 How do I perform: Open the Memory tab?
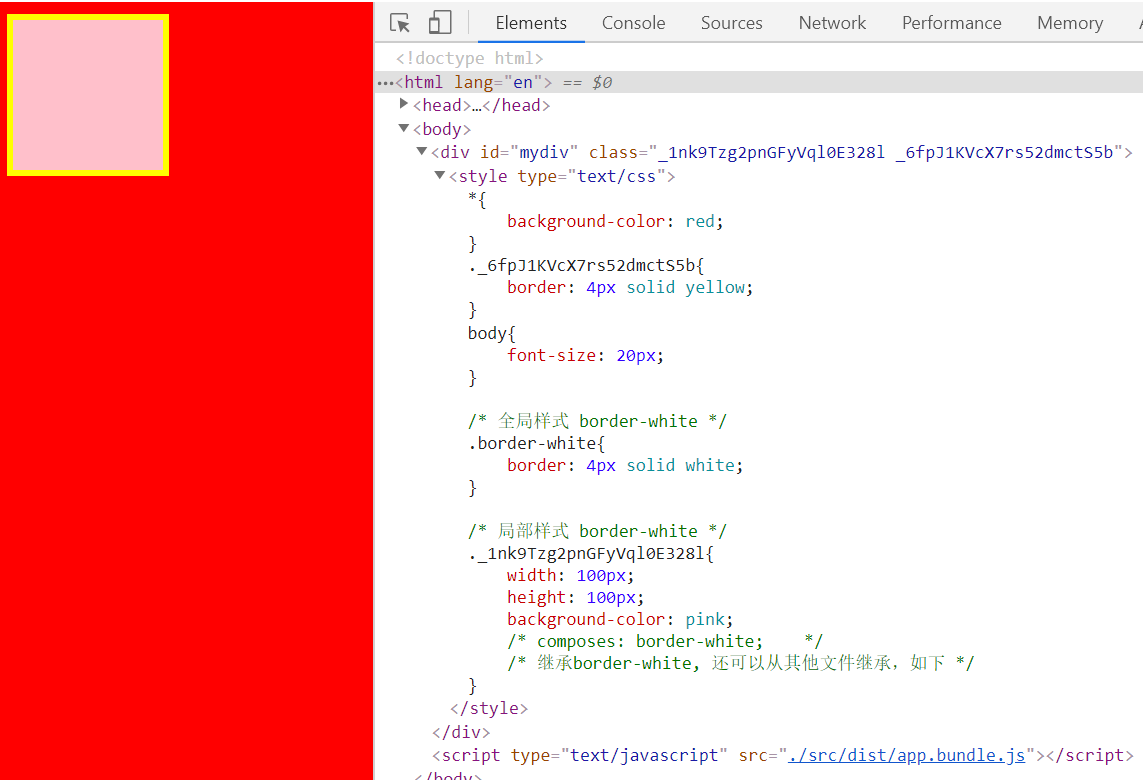(1069, 23)
